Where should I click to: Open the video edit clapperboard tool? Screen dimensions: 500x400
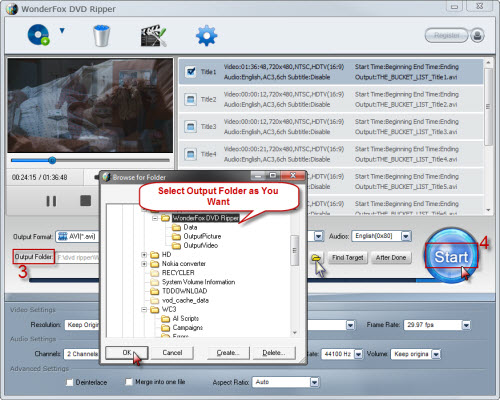(153, 36)
